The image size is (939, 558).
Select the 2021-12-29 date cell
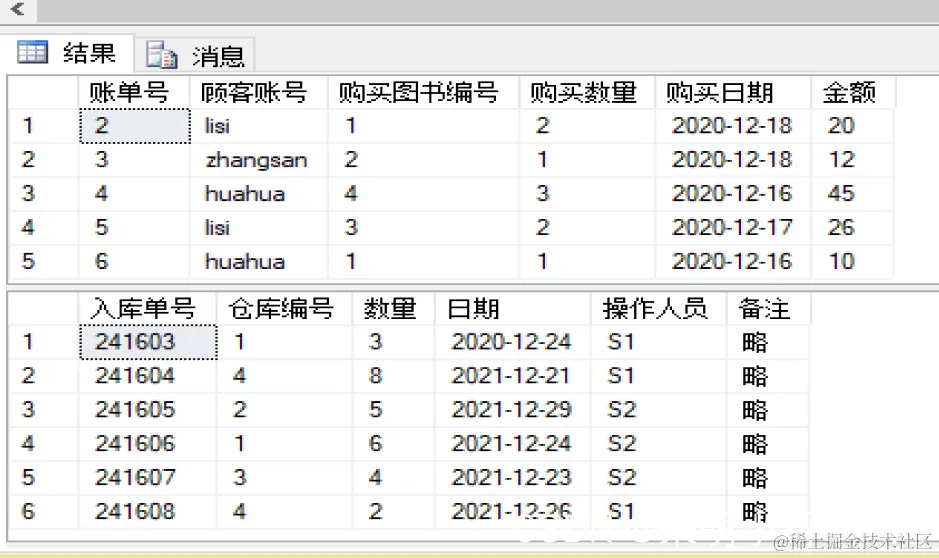513,410
